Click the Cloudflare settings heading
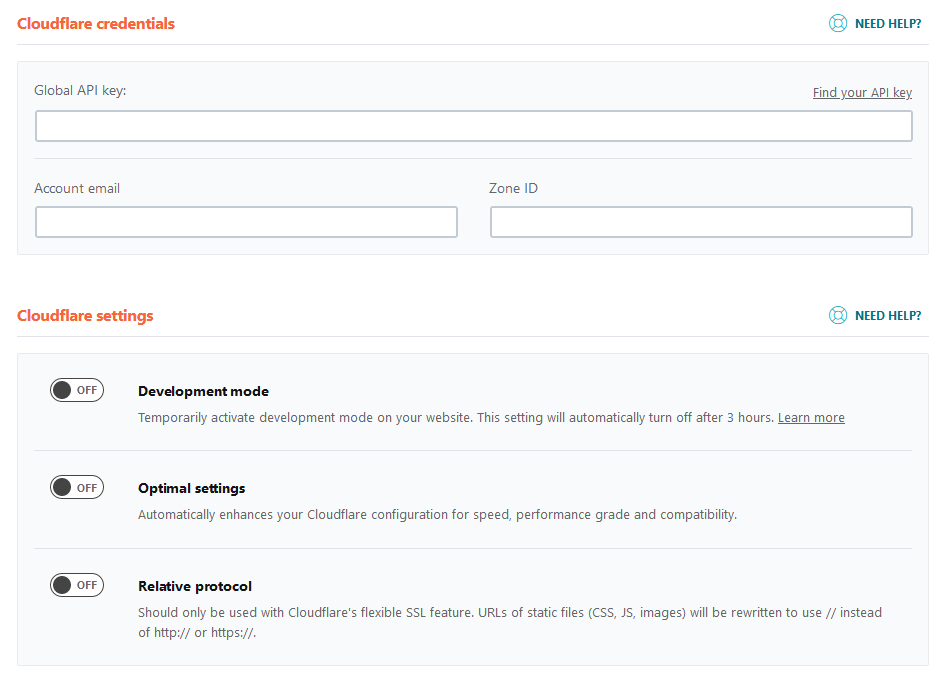The height and width of the screenshot is (682, 947). (85, 315)
